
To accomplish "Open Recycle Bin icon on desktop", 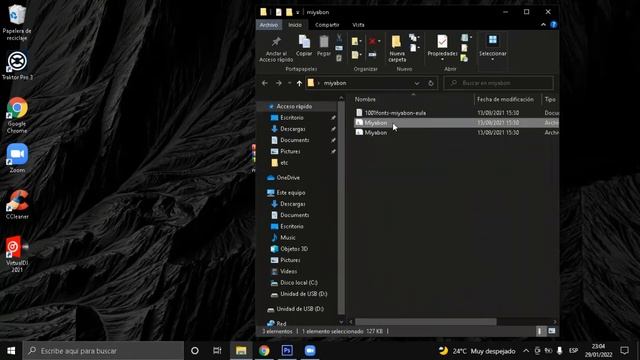I will (17, 22).
